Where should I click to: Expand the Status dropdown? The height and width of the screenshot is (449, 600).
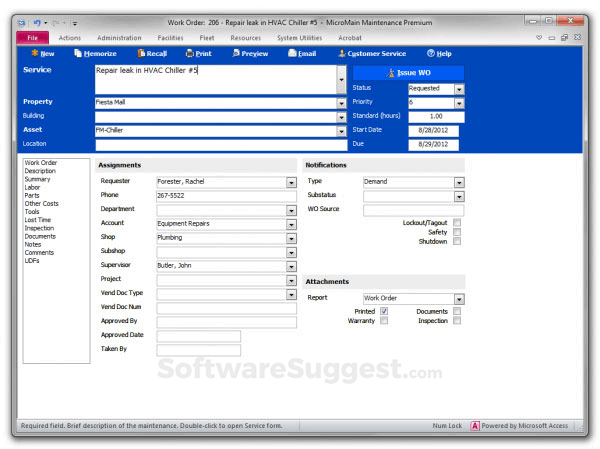click(459, 89)
